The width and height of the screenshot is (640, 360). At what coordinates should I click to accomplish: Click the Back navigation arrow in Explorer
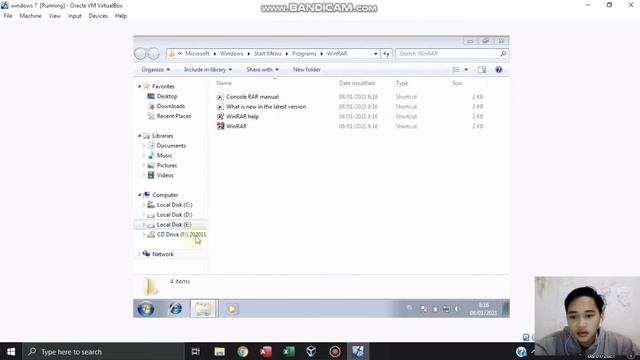(x=140, y=53)
